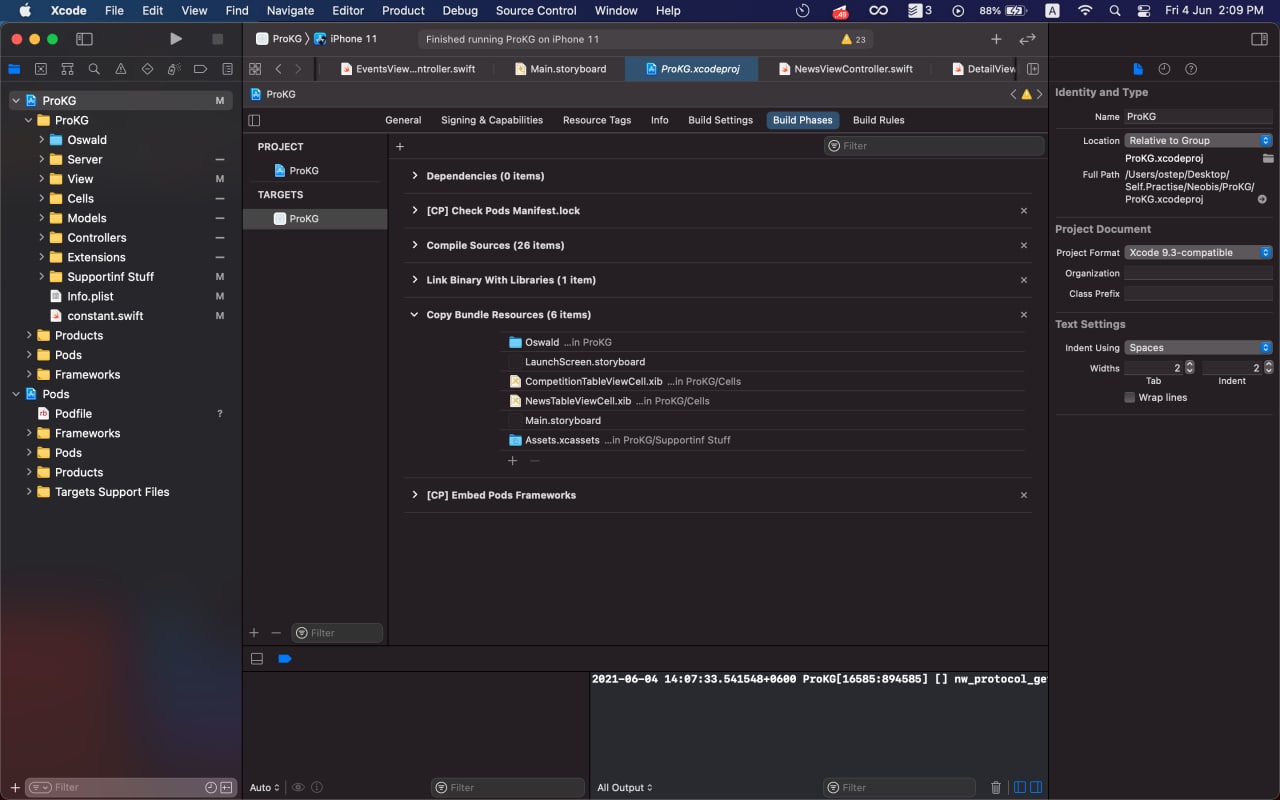Open the breakpoint navigator
1280x800 pixels.
(x=200, y=69)
